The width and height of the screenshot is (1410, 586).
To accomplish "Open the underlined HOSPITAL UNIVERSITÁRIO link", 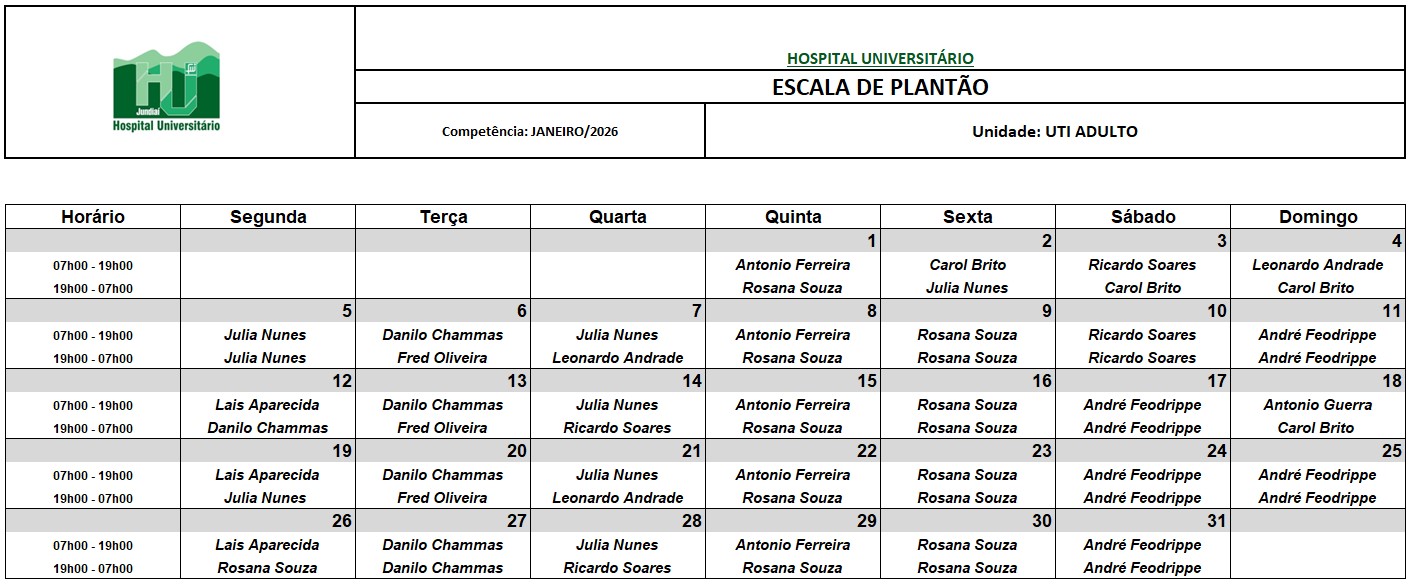I will pos(880,58).
